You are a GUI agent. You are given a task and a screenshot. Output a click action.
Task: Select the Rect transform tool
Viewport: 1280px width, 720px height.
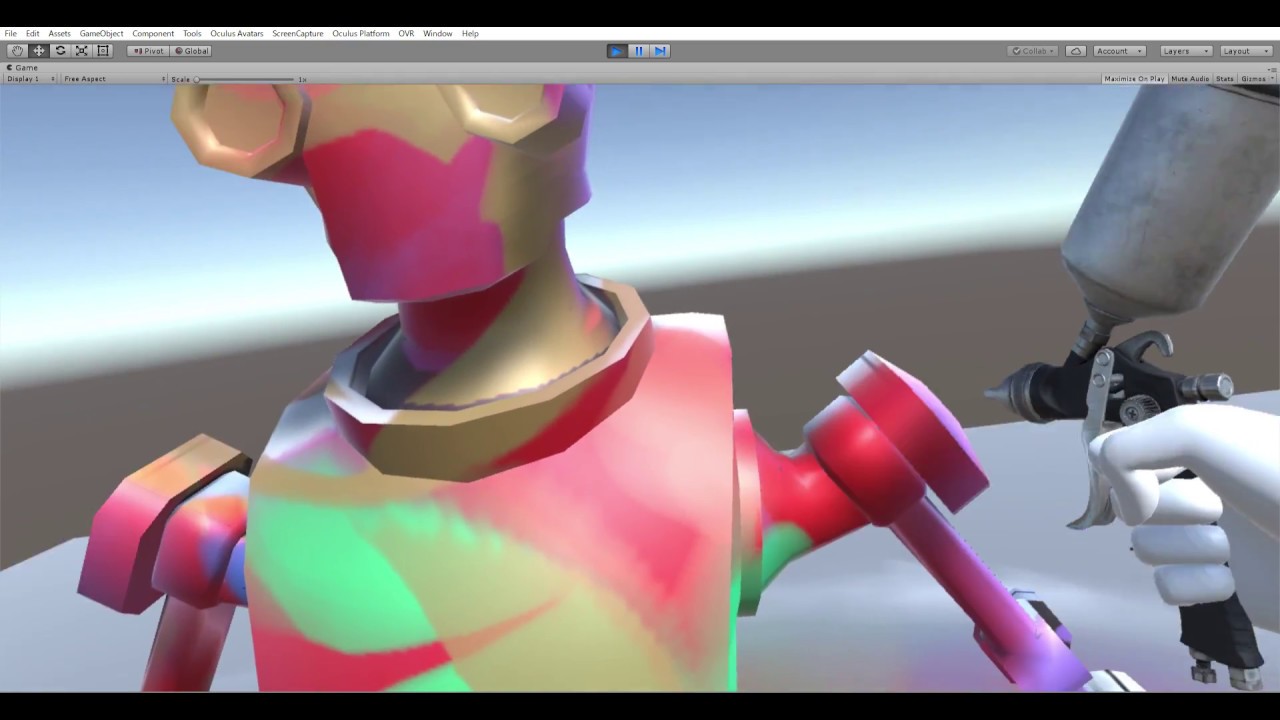click(103, 51)
